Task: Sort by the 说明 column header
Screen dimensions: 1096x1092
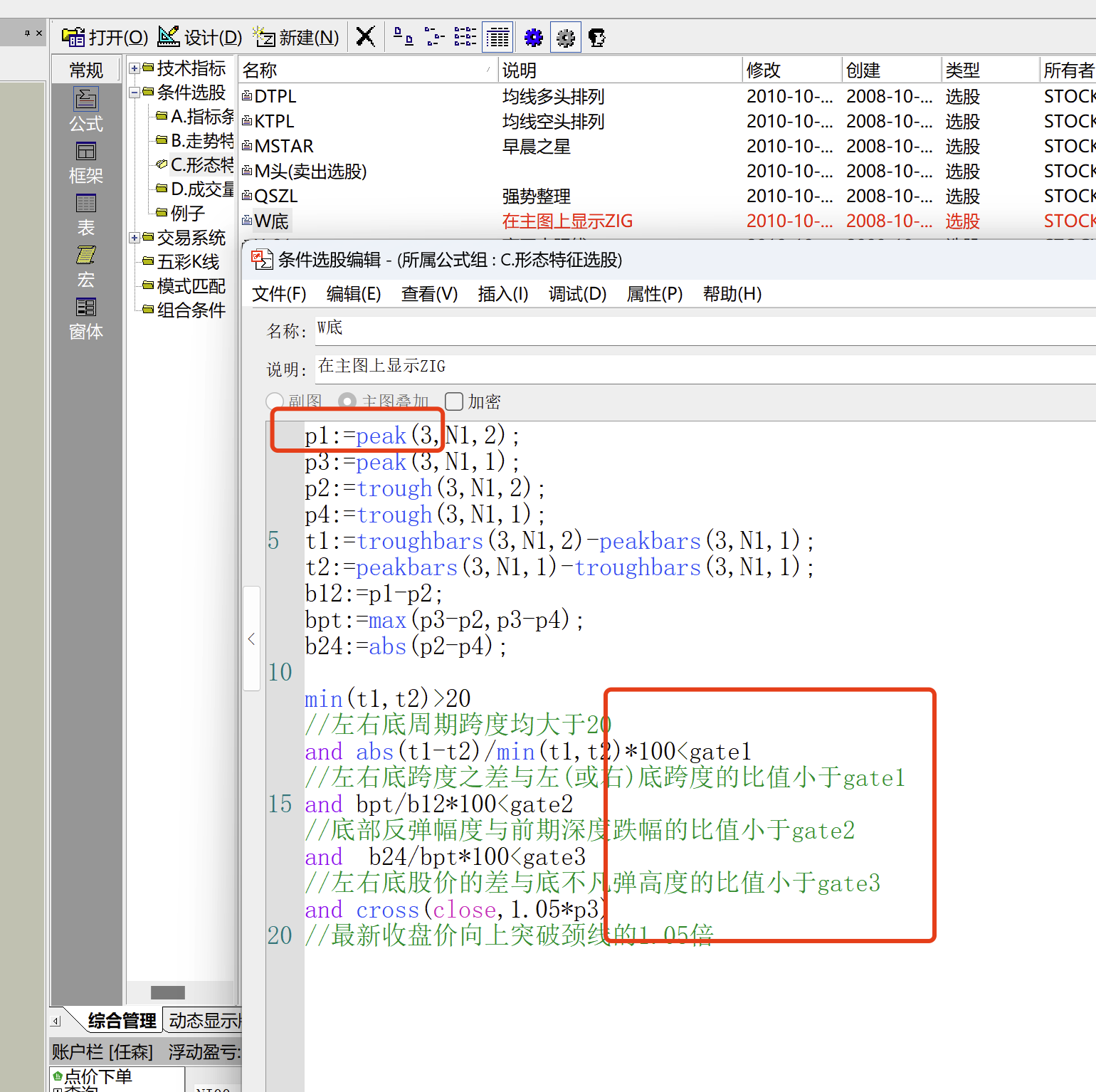Action: 620,70
